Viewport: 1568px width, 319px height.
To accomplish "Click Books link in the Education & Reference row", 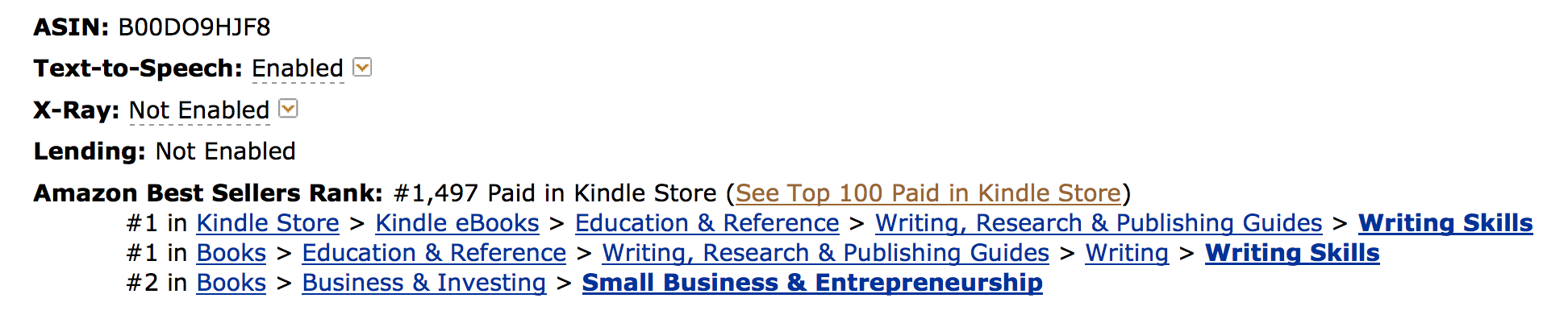I will (231, 253).
